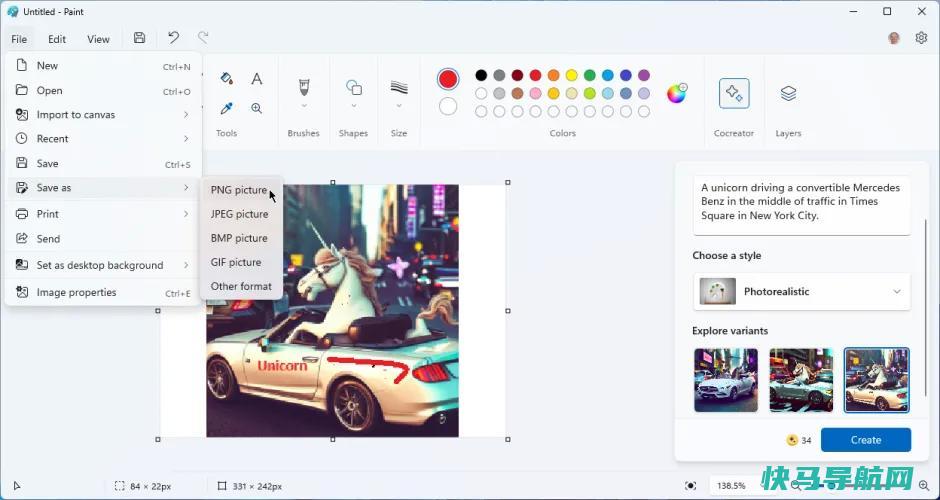Image resolution: width=940 pixels, height=500 pixels.
Task: Expand the Size dropdown chevron
Action: (x=399, y=106)
